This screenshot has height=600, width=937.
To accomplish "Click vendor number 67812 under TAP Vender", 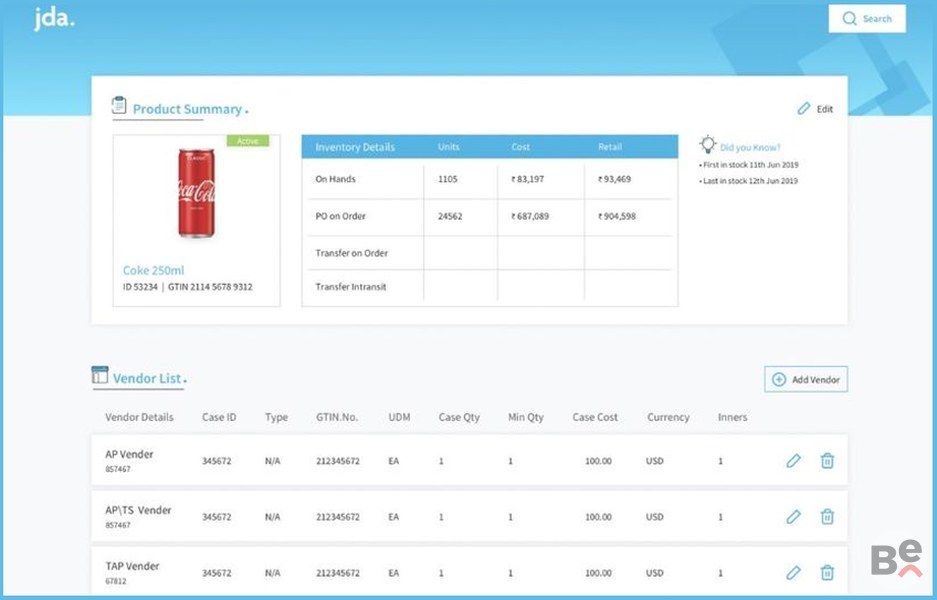I will pyautogui.click(x=116, y=581).
